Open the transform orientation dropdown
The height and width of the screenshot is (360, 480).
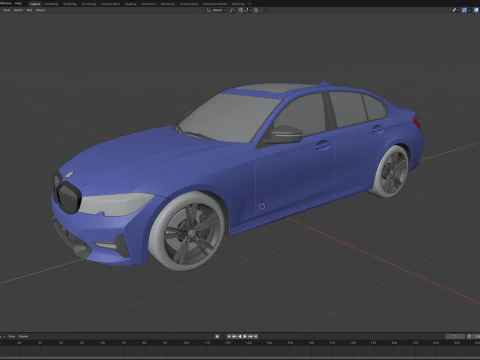click(x=217, y=10)
